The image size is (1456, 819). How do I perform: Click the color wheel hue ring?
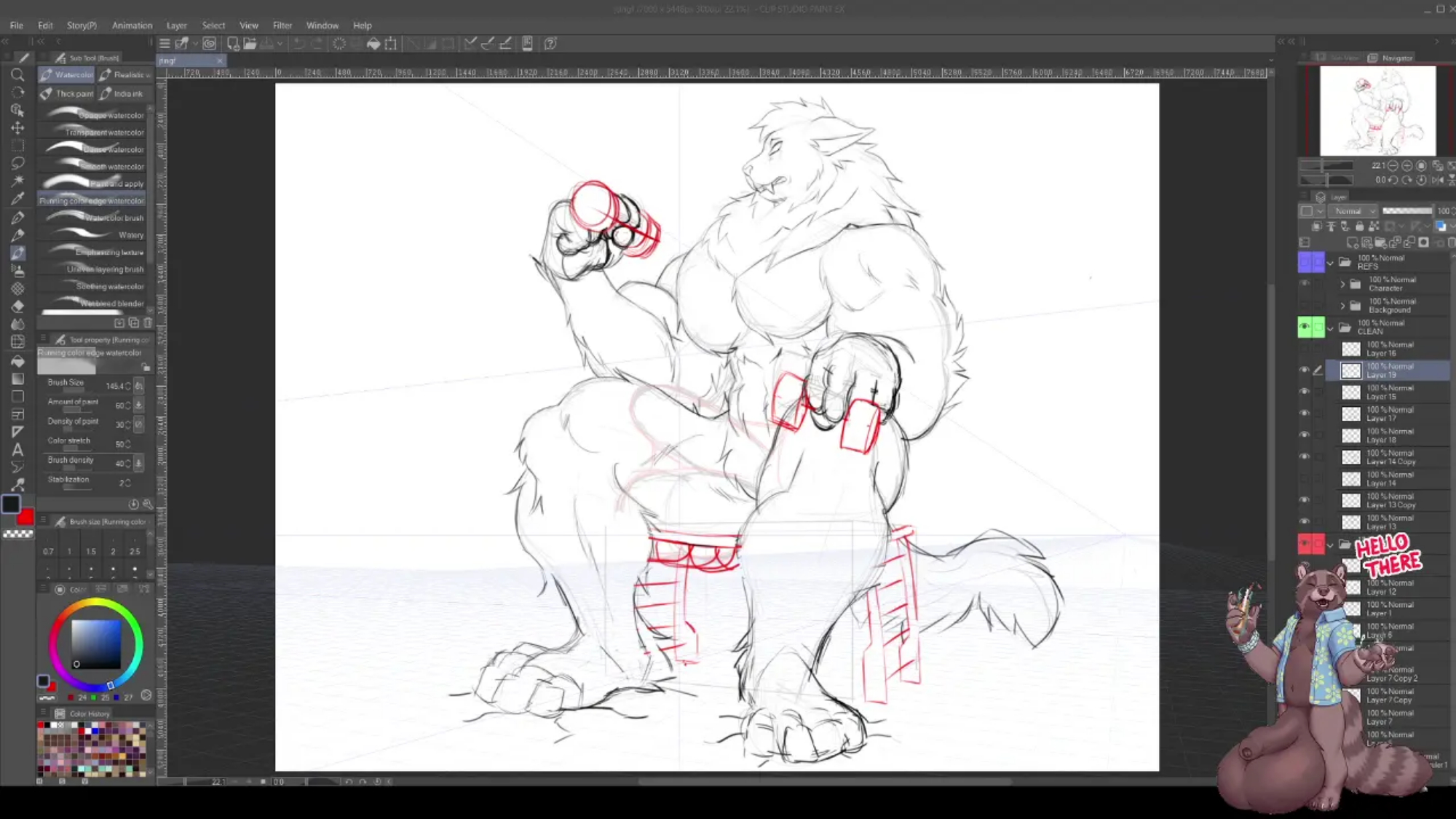coord(95,603)
